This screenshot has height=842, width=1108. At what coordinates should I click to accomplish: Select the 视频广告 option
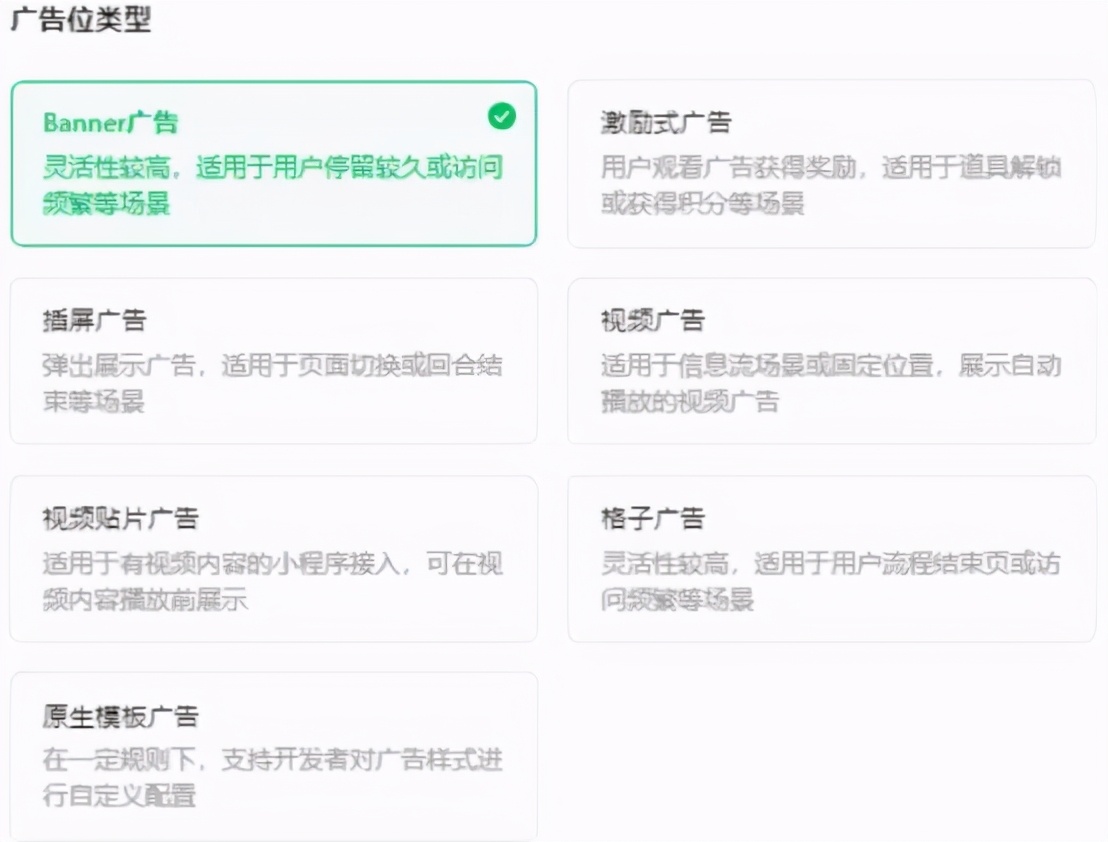(x=835, y=360)
